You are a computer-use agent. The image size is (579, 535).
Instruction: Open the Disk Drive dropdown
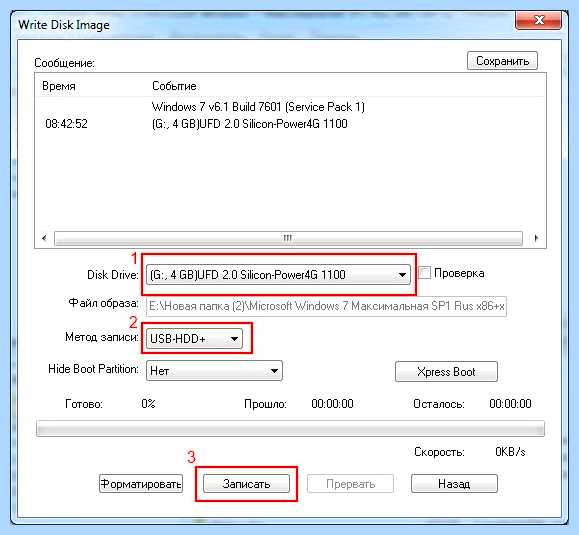coord(278,275)
